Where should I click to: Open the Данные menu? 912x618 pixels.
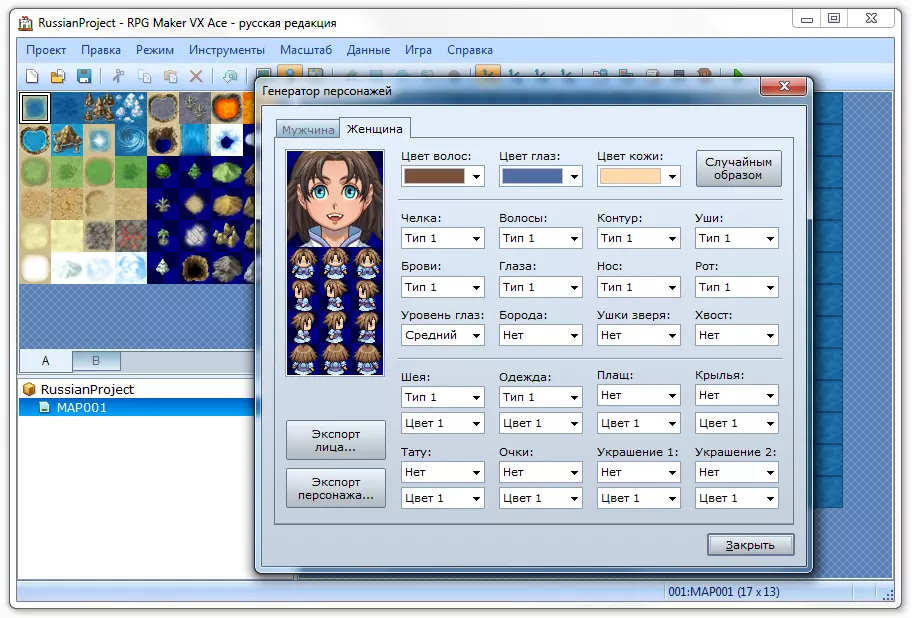(x=368, y=50)
